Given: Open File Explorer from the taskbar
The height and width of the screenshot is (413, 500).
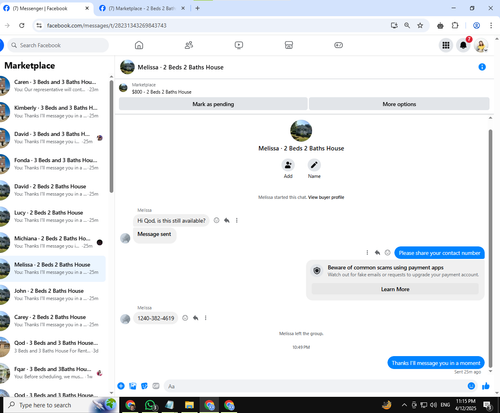Looking at the screenshot, I should coord(189,405).
